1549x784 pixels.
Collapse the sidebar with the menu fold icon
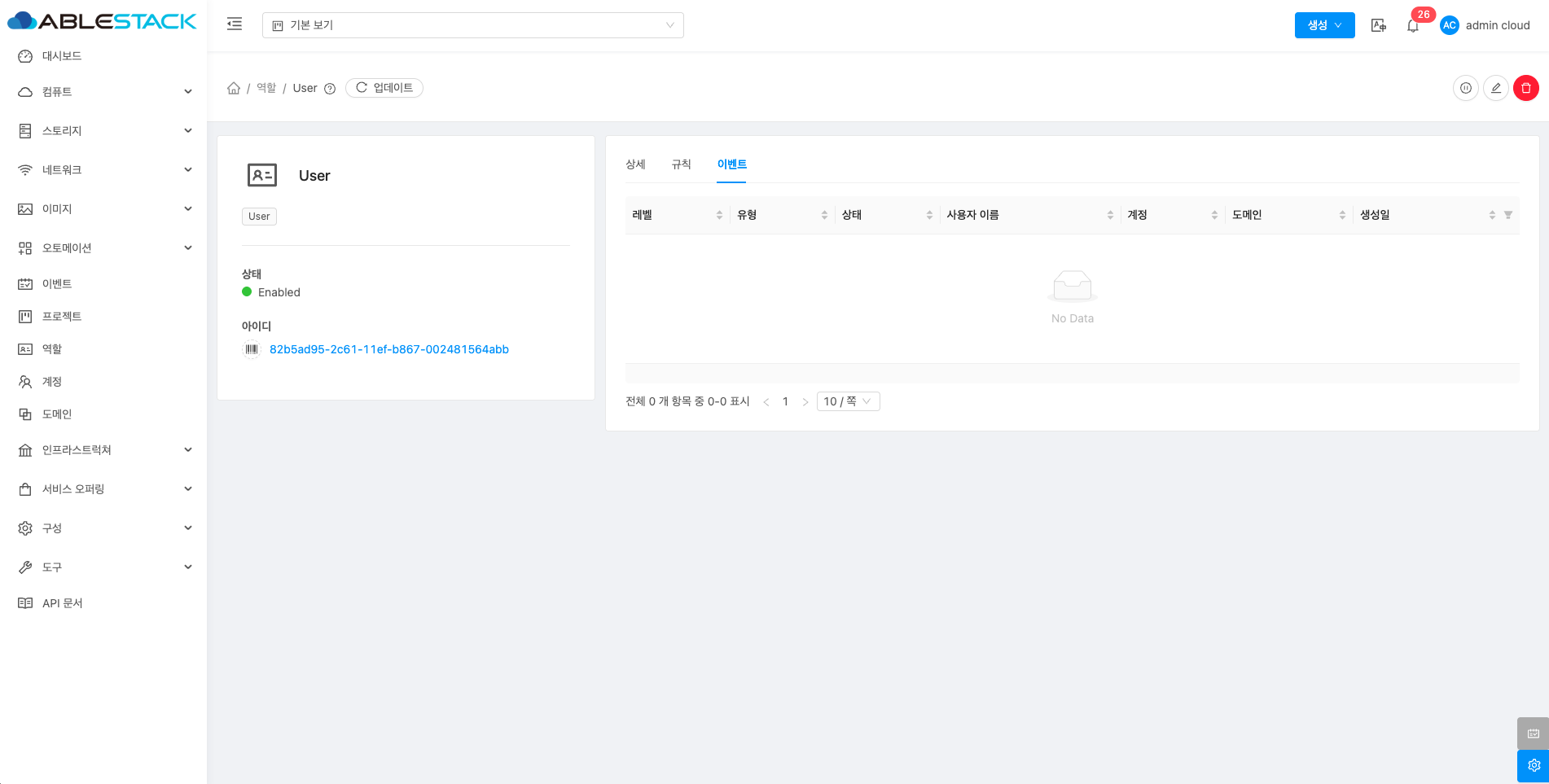click(235, 24)
